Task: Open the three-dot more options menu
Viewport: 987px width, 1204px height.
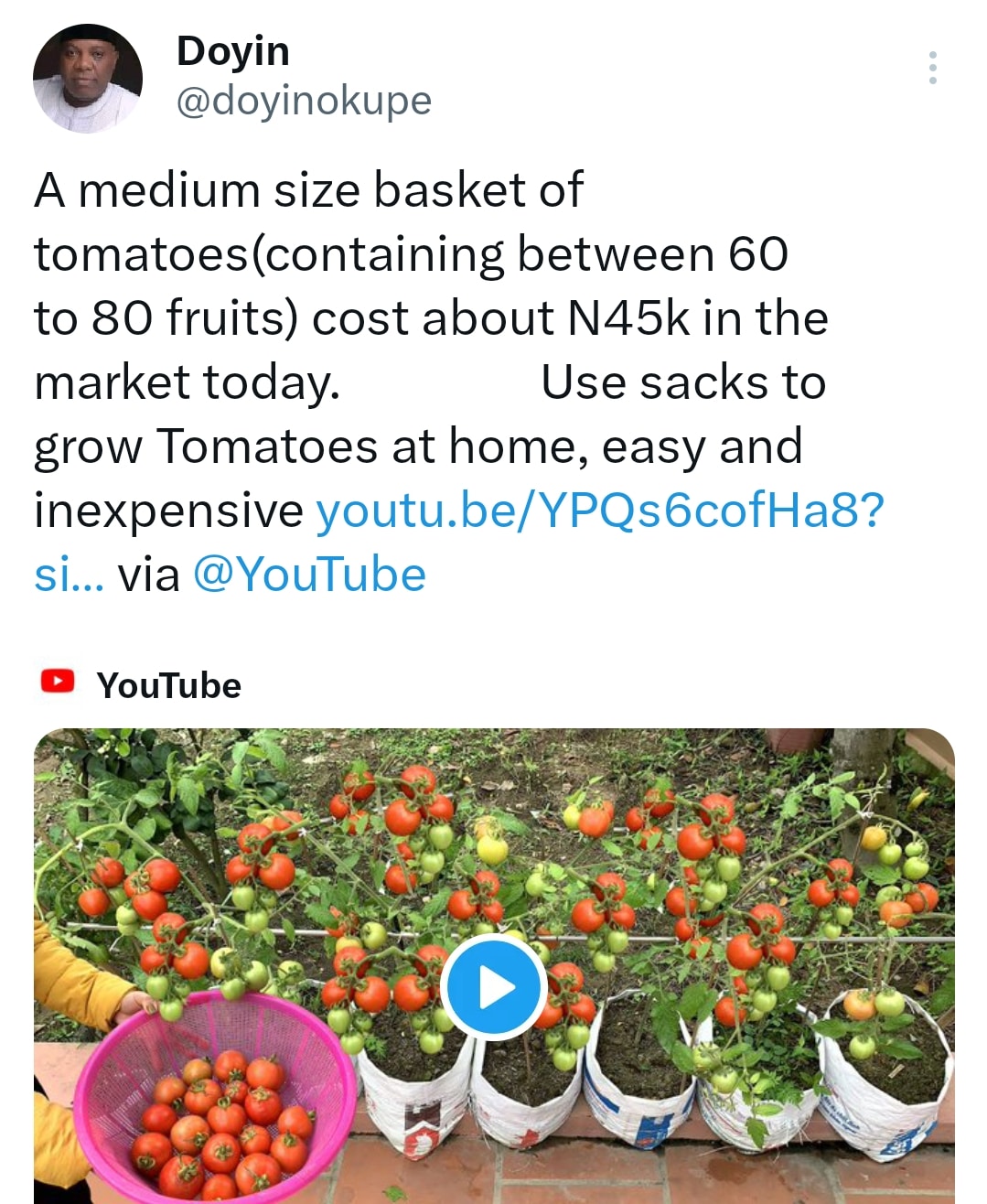Action: [x=932, y=68]
